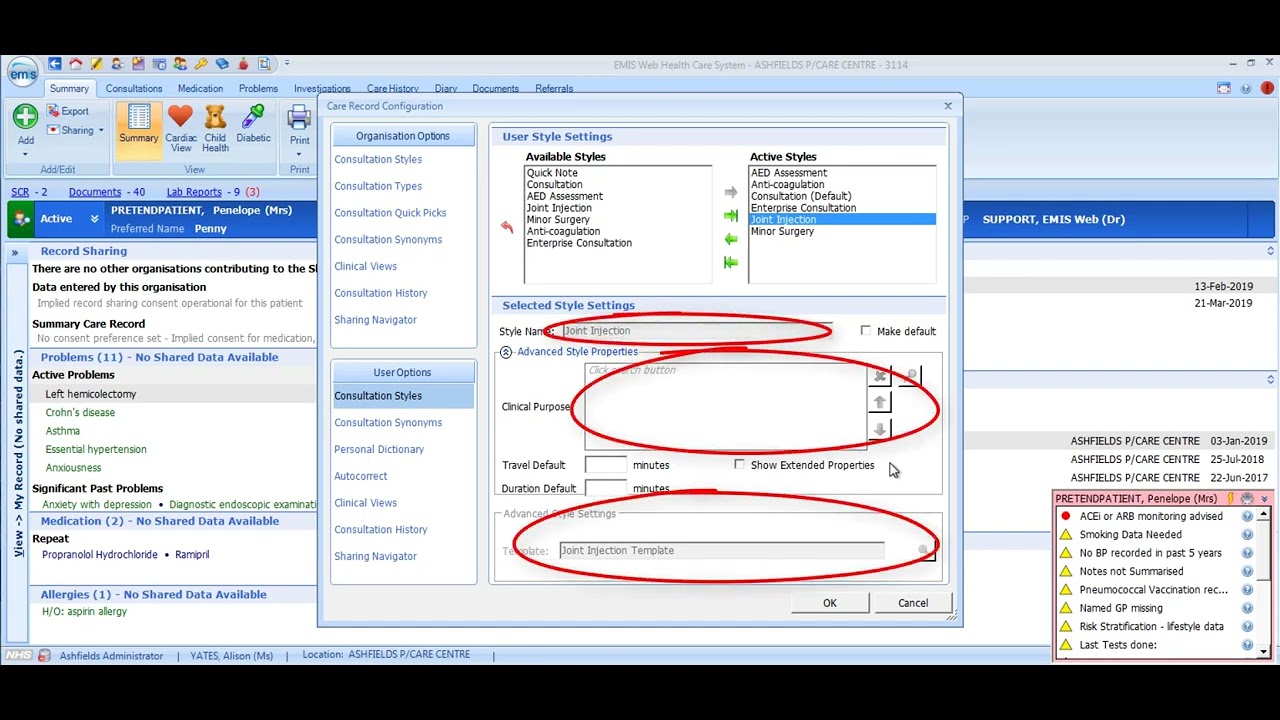Switch to the Medication ribbon tab
Screen dimensions: 1280x720
tap(200, 88)
